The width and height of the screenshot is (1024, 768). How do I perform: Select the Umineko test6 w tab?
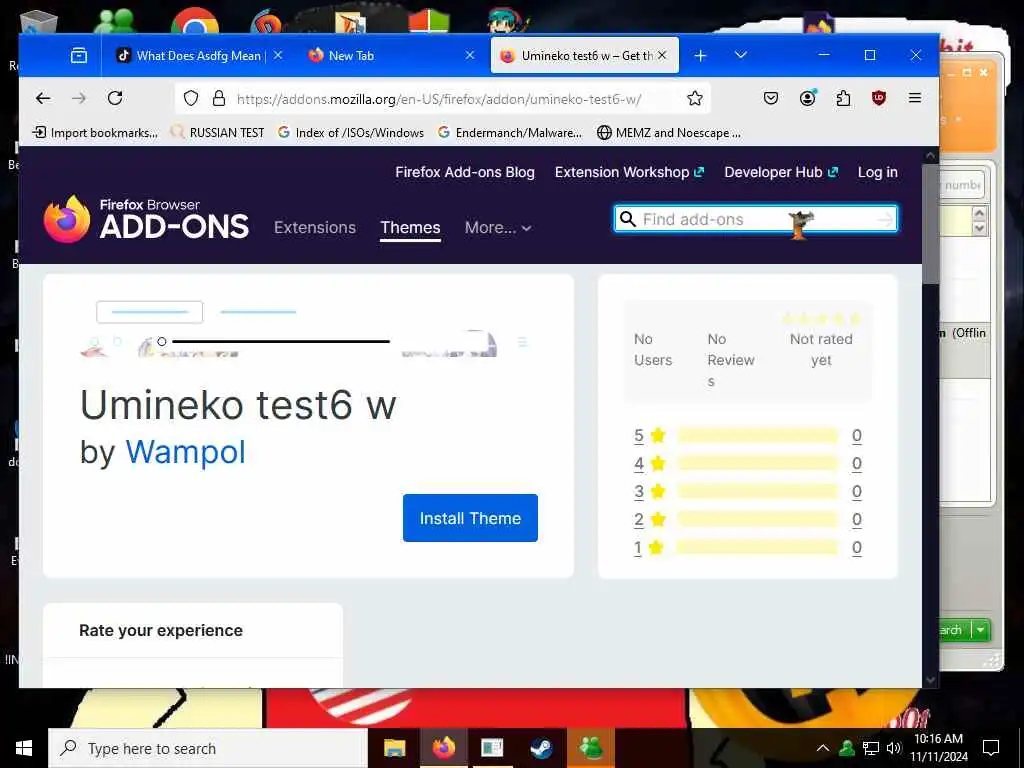coord(584,56)
